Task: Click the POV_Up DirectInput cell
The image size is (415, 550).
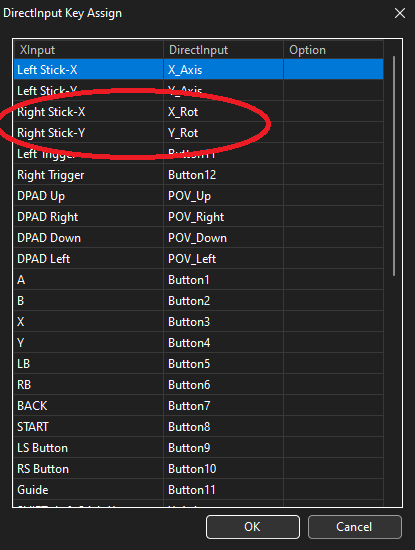Action: [223, 196]
